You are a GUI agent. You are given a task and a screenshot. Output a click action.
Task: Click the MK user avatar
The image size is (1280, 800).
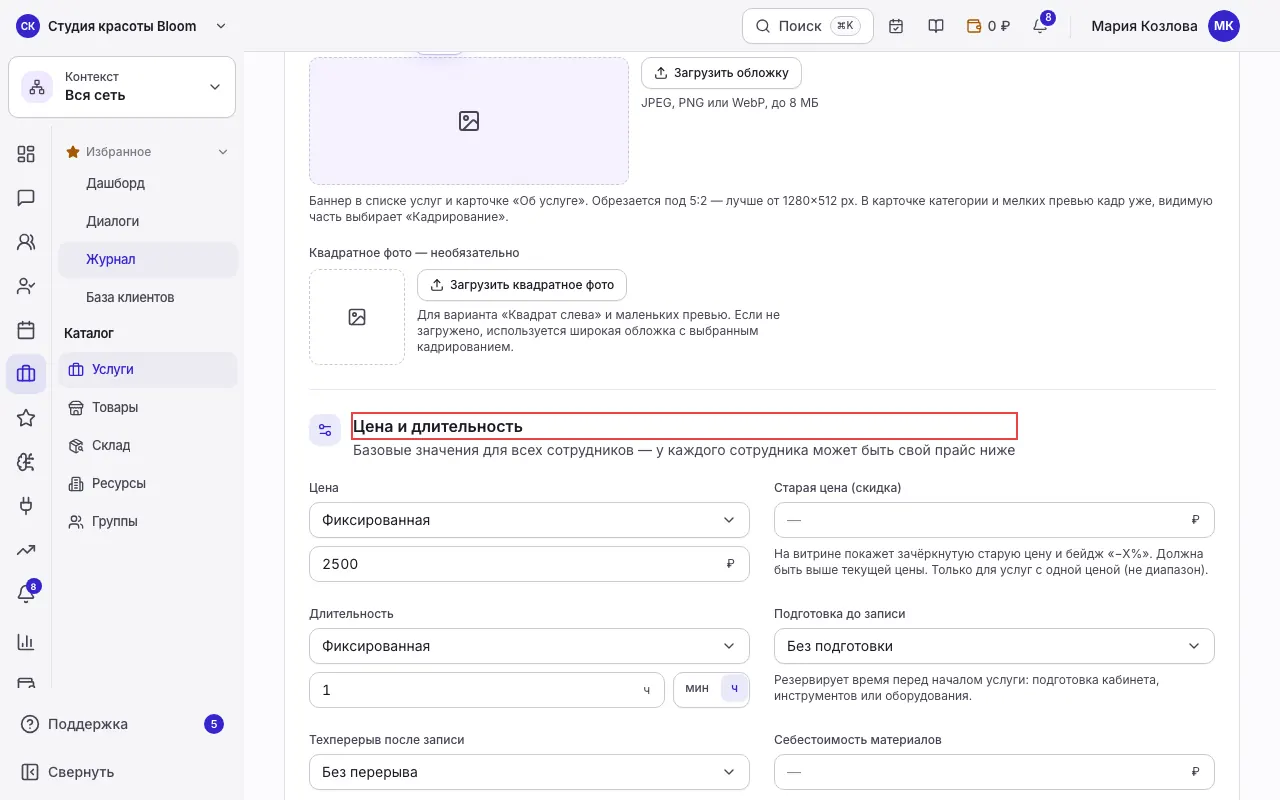pos(1224,26)
